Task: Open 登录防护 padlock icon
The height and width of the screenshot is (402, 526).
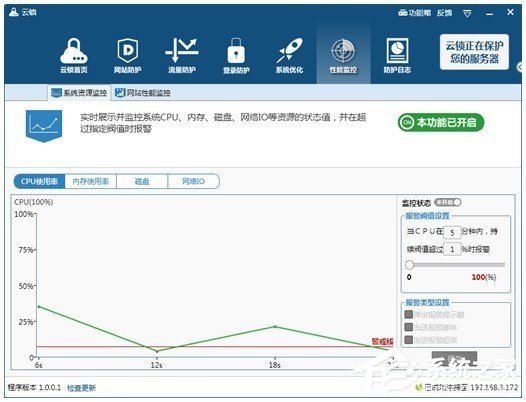Action: coord(236,55)
